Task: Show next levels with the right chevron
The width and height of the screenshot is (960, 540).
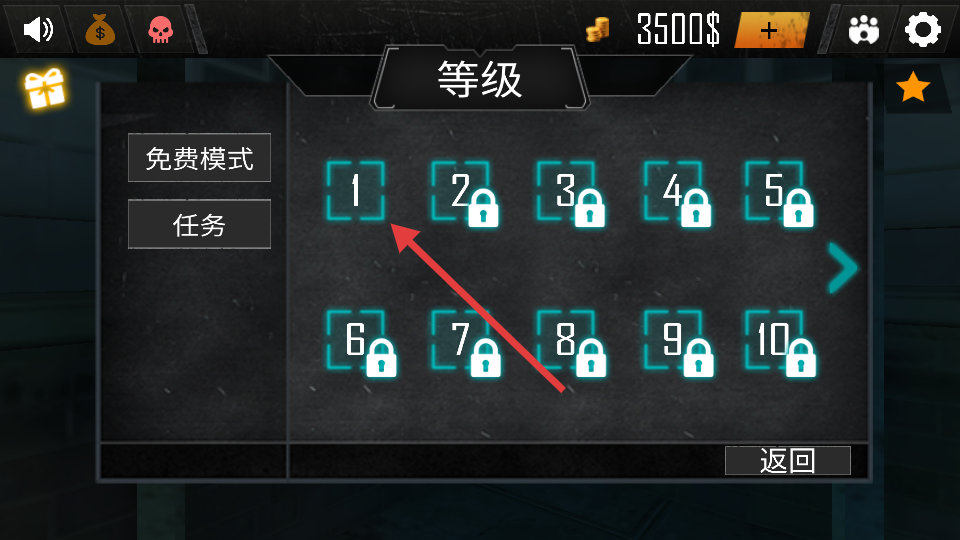Action: (x=842, y=268)
